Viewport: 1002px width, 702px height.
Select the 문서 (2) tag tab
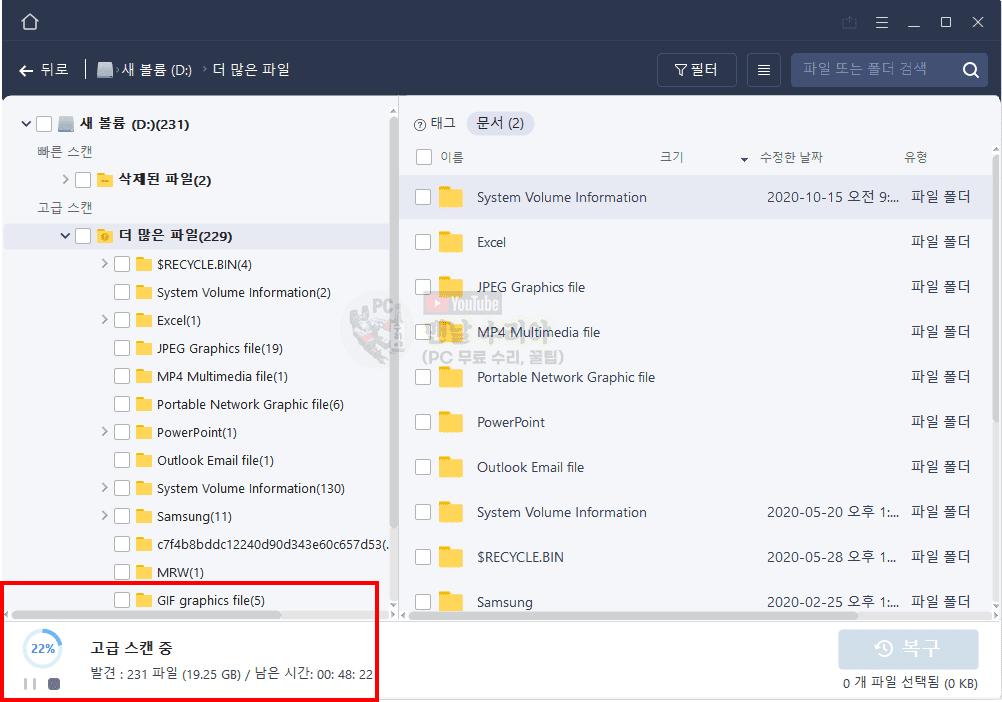pos(500,123)
